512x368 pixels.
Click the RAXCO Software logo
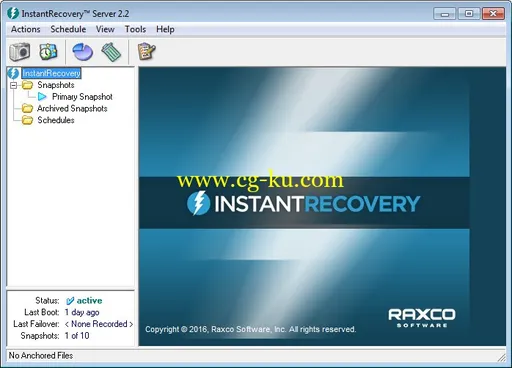(422, 318)
